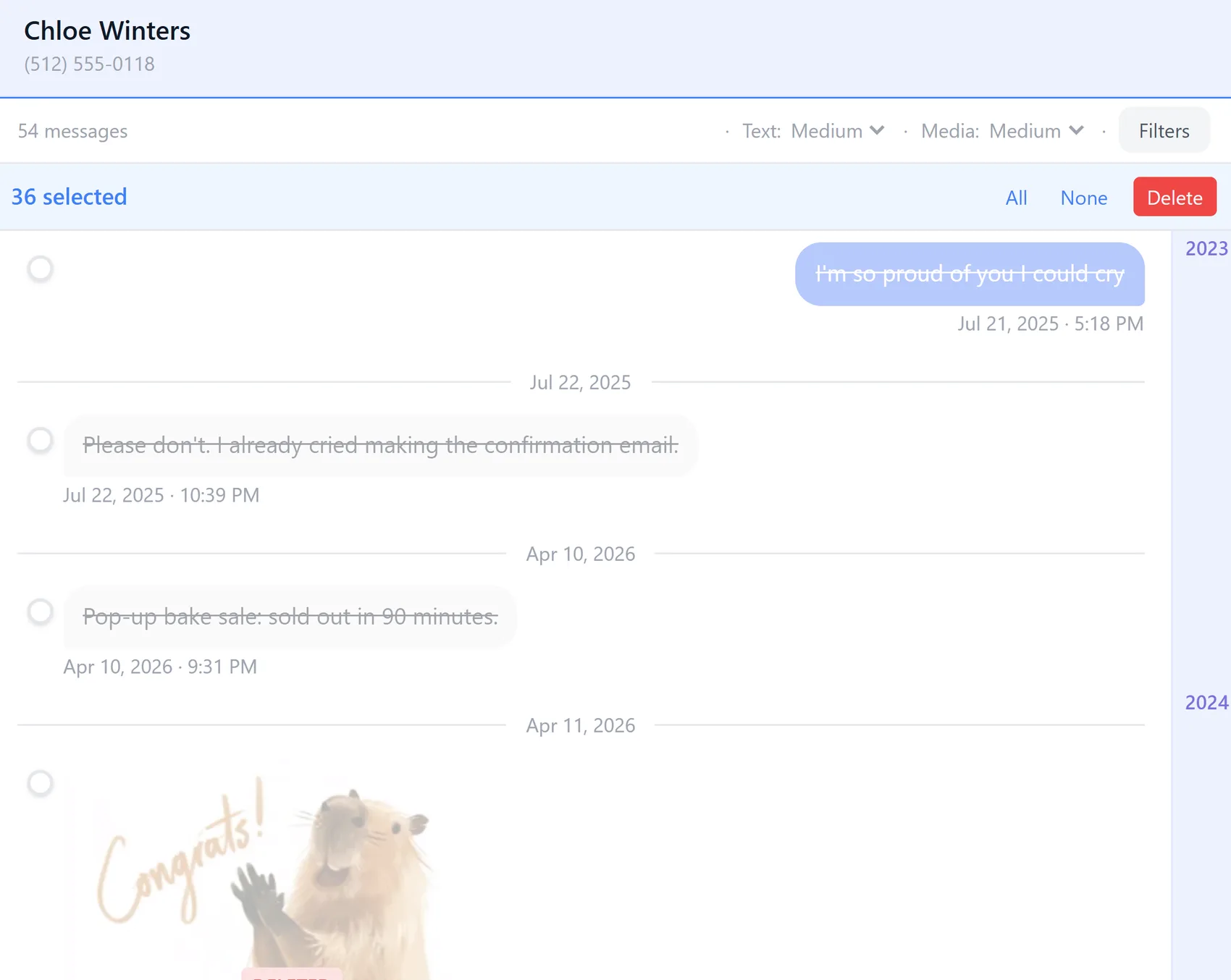Image resolution: width=1231 pixels, height=980 pixels.
Task: Click the "I'm so proud of you I could cry" bubble
Action: (970, 274)
